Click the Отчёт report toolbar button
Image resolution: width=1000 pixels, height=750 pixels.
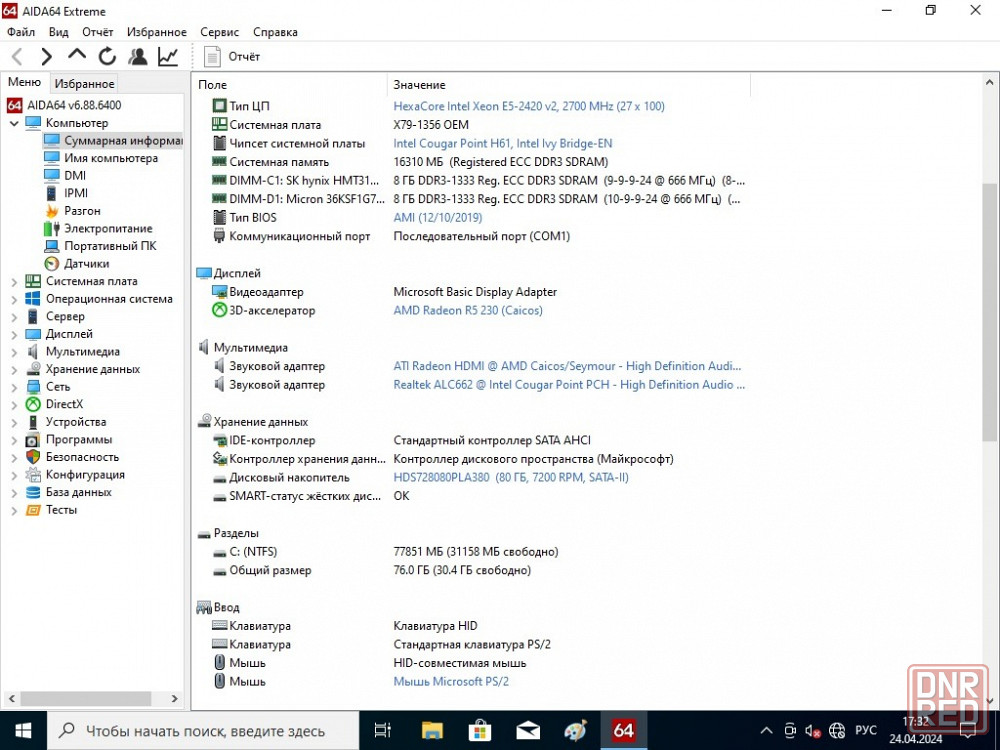[x=232, y=57]
